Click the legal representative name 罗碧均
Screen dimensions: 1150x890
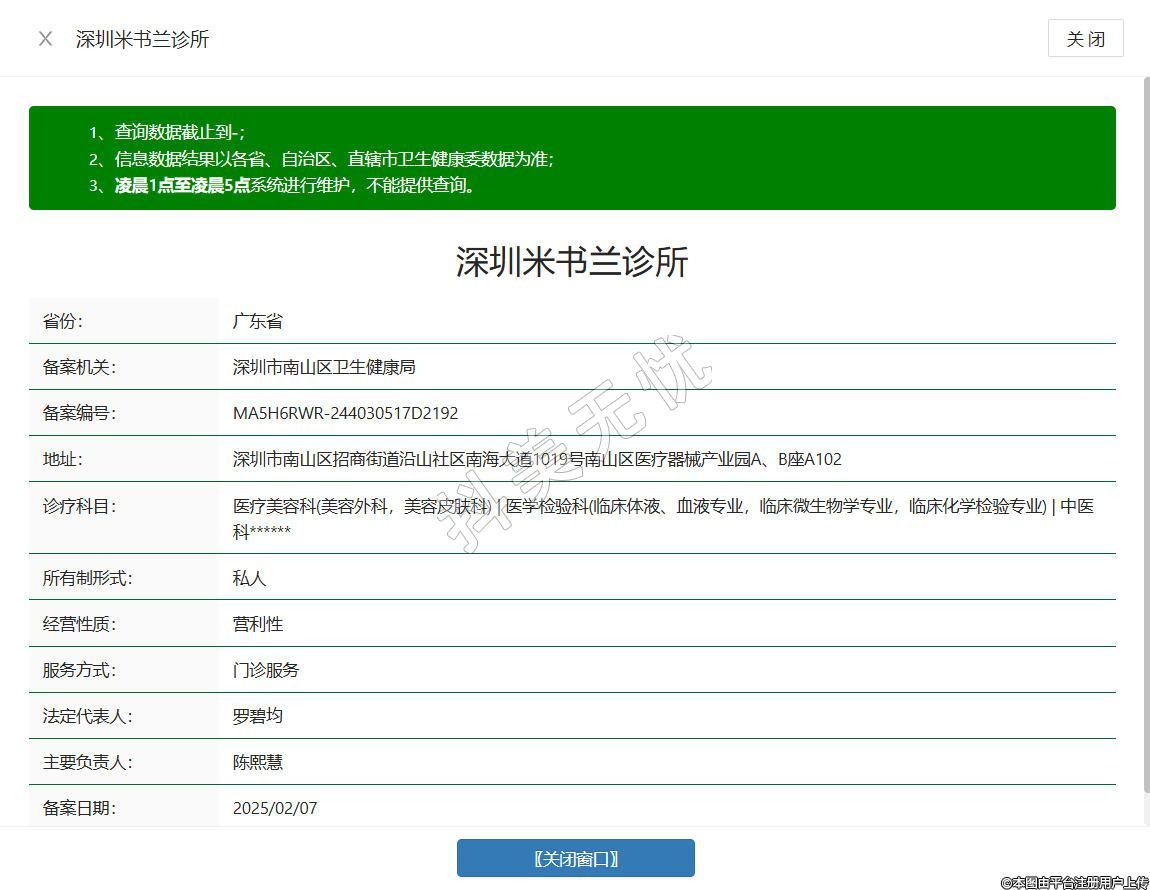tap(258, 716)
